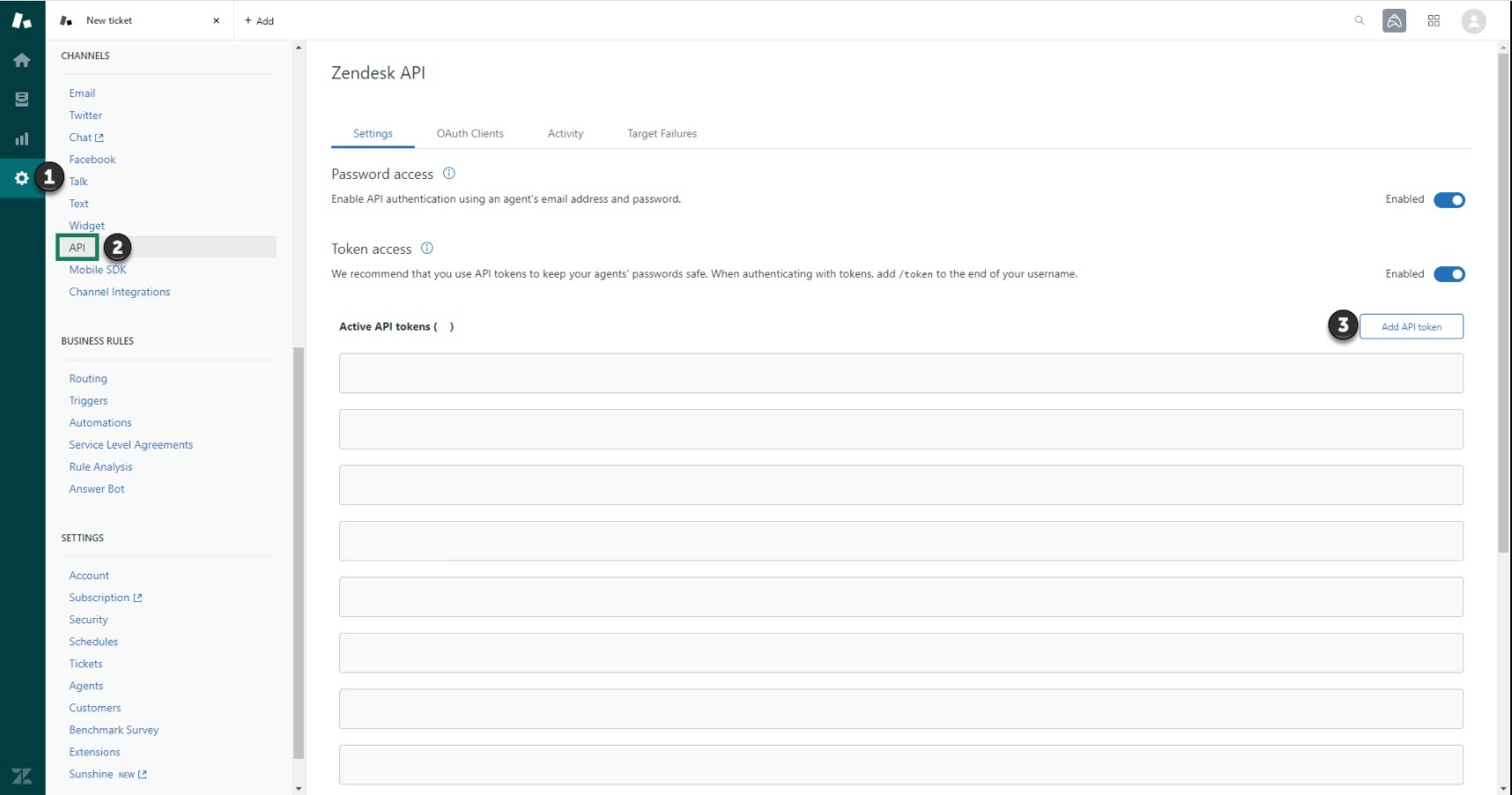
Task: Open the Triggers link
Action: [x=88, y=401]
